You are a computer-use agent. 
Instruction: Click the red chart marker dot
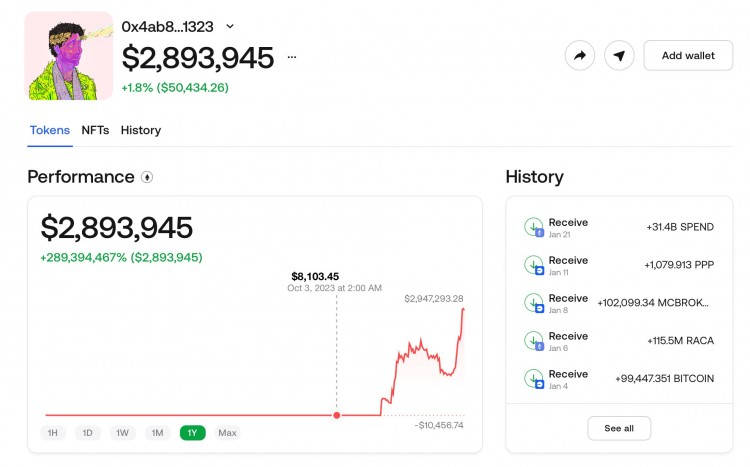[337, 415]
